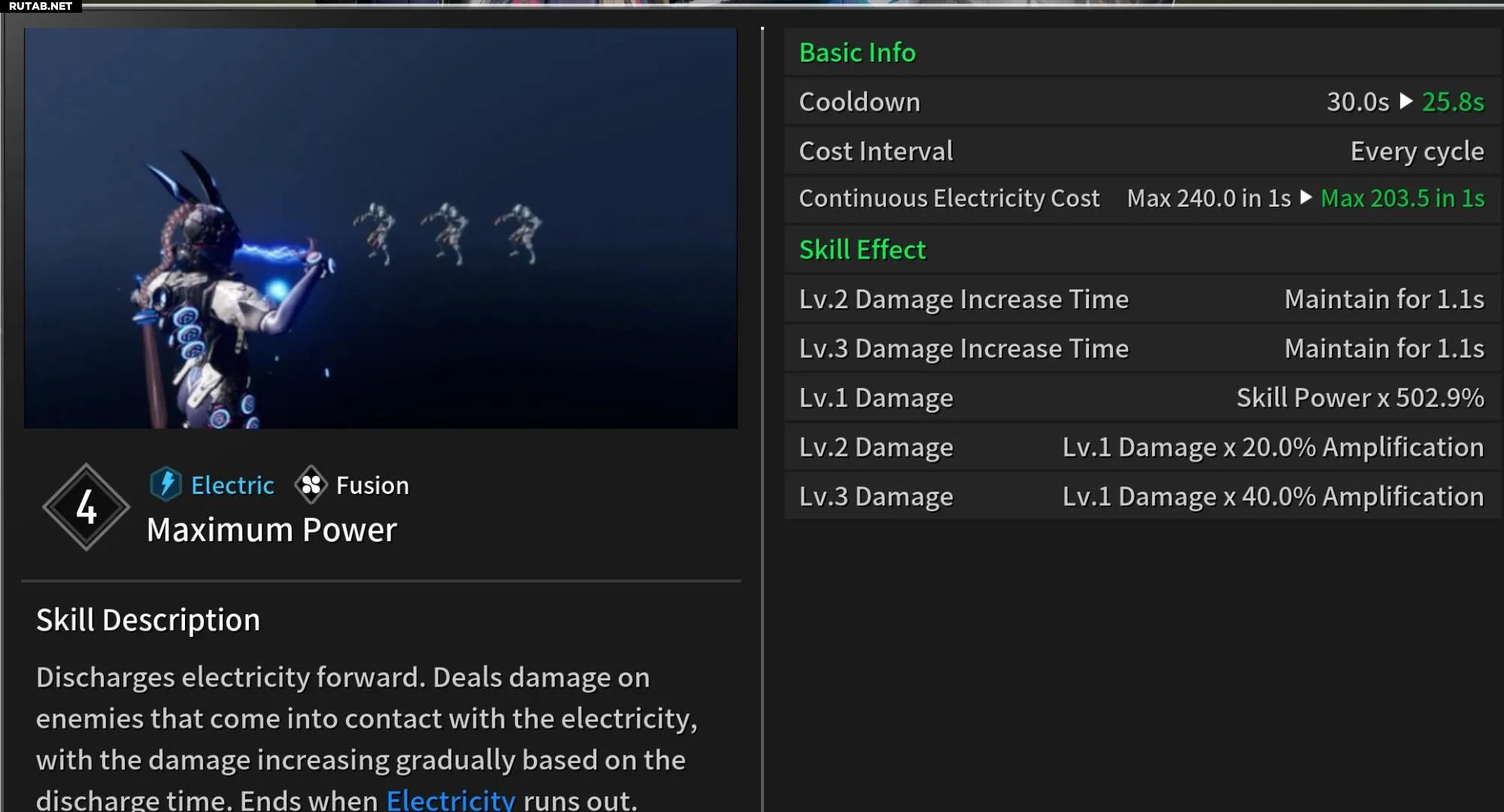Expand the Basic Info section
The image size is (1504, 812).
click(857, 51)
